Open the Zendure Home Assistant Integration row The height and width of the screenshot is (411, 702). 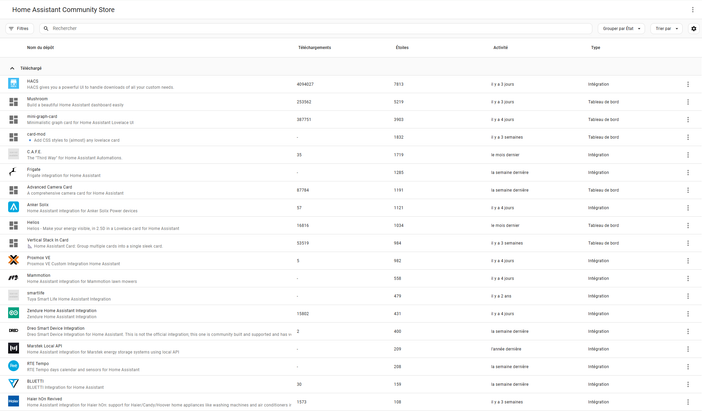click(x=351, y=313)
